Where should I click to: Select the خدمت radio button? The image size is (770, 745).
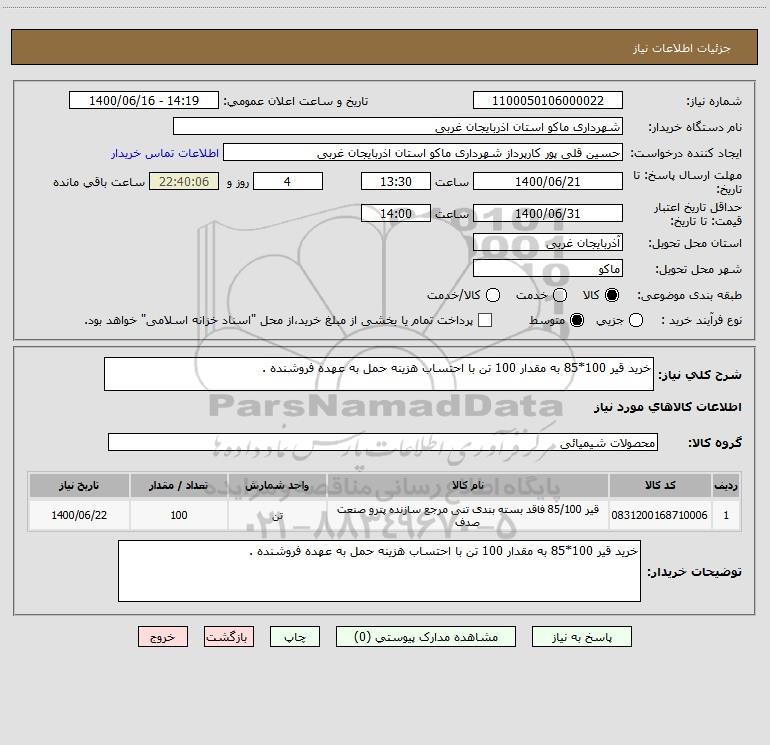tap(560, 295)
